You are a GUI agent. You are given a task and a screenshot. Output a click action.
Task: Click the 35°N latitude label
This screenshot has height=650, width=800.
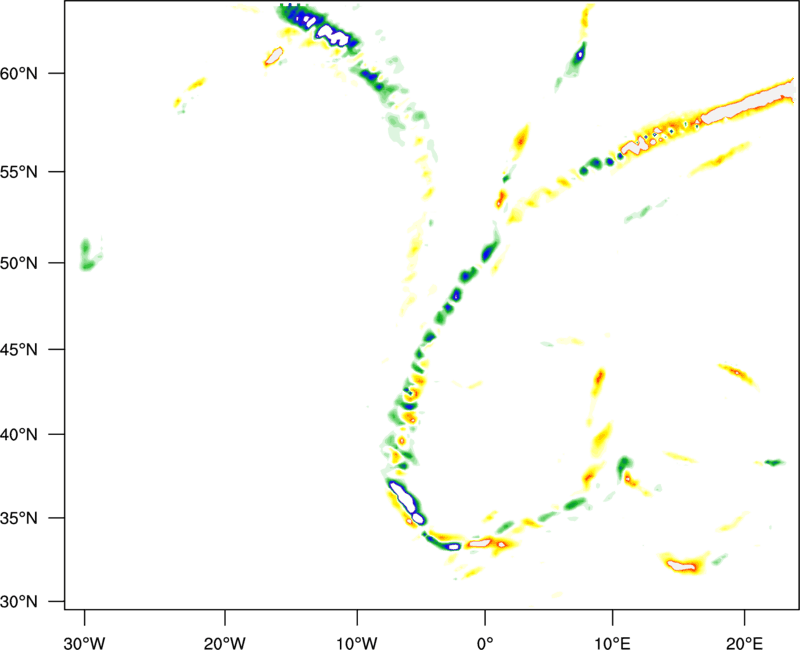[19, 518]
